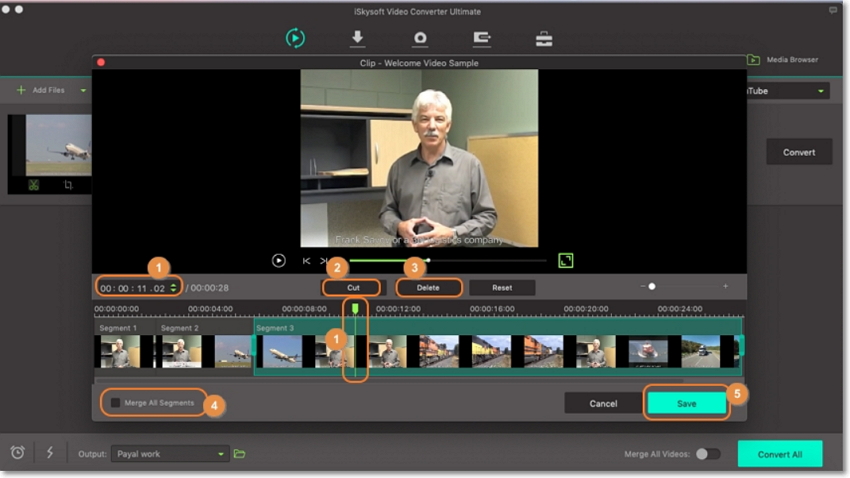
Task: Click the play button under the preview
Action: (279, 260)
